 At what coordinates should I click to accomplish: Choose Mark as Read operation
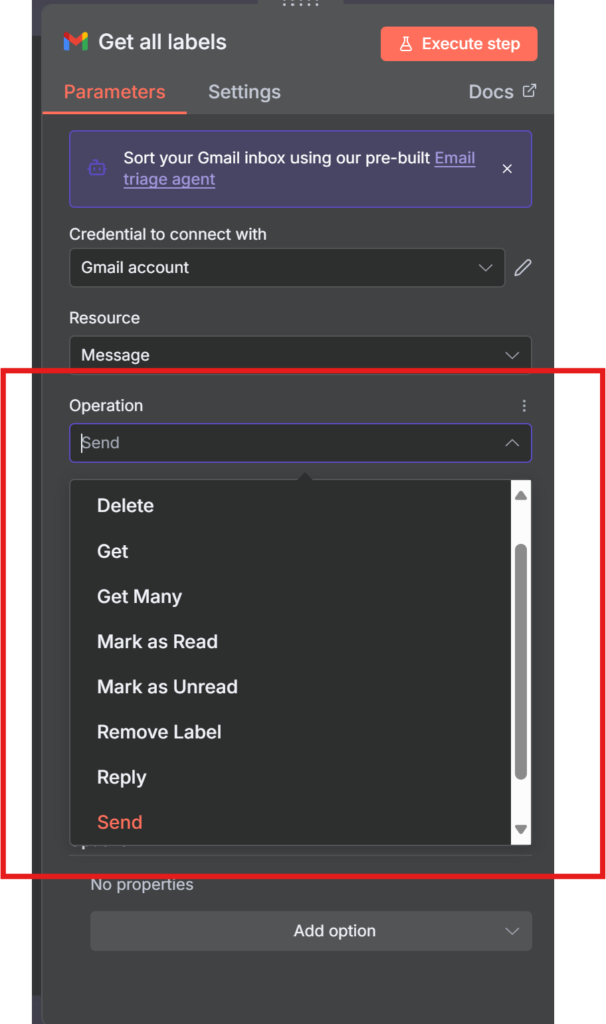pyautogui.click(x=157, y=642)
